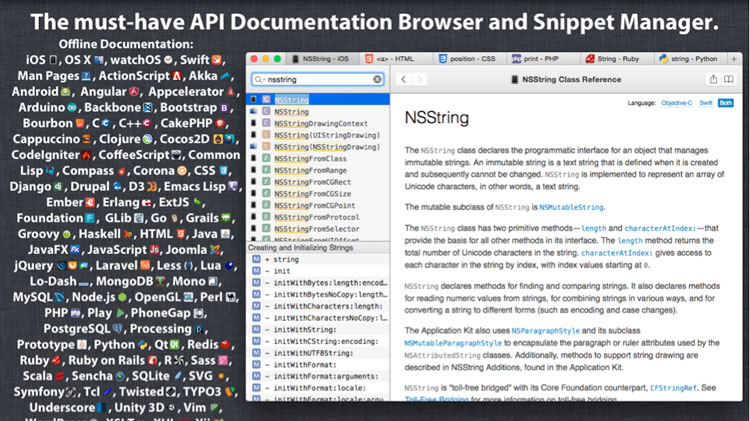Open the share menu icon
The width and height of the screenshot is (750, 421).
(x=713, y=79)
